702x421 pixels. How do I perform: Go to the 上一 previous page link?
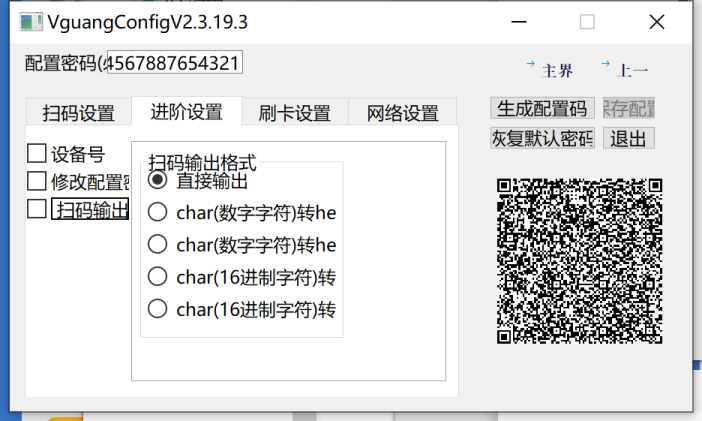coord(632,71)
